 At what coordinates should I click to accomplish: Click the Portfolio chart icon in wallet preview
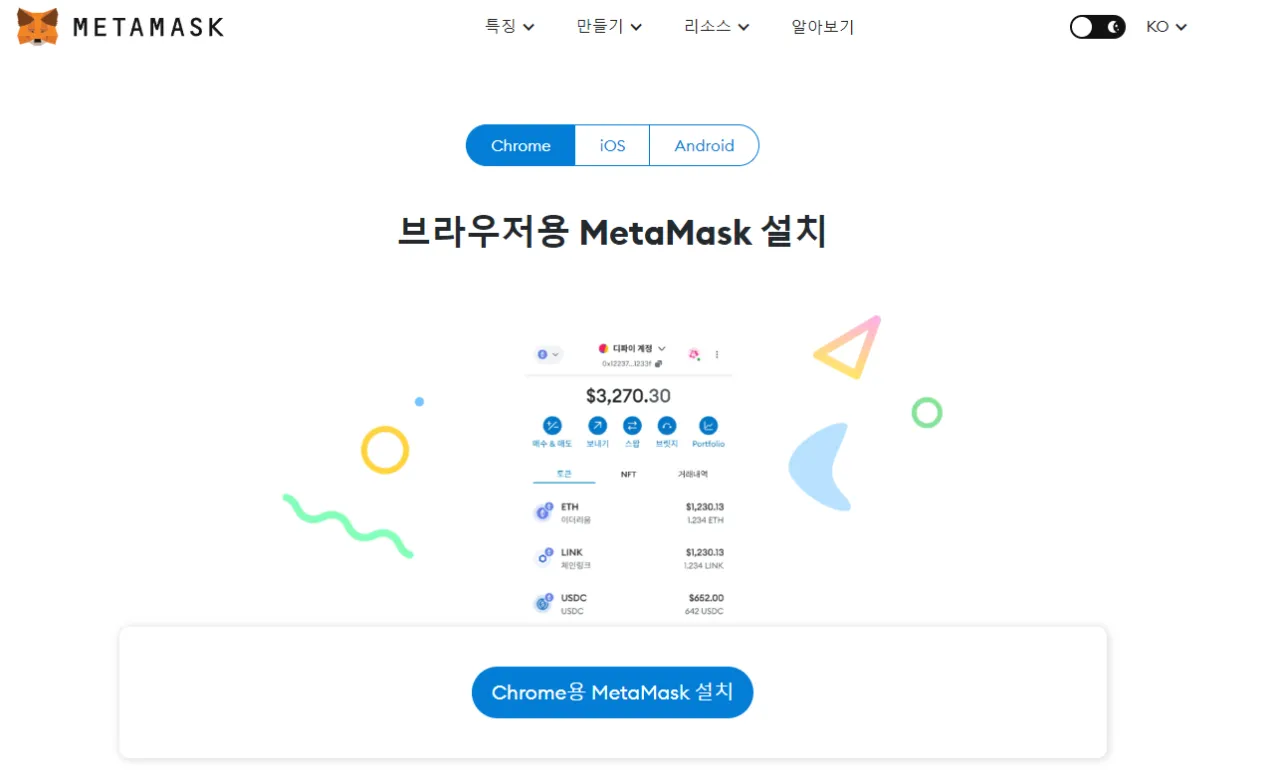point(708,425)
